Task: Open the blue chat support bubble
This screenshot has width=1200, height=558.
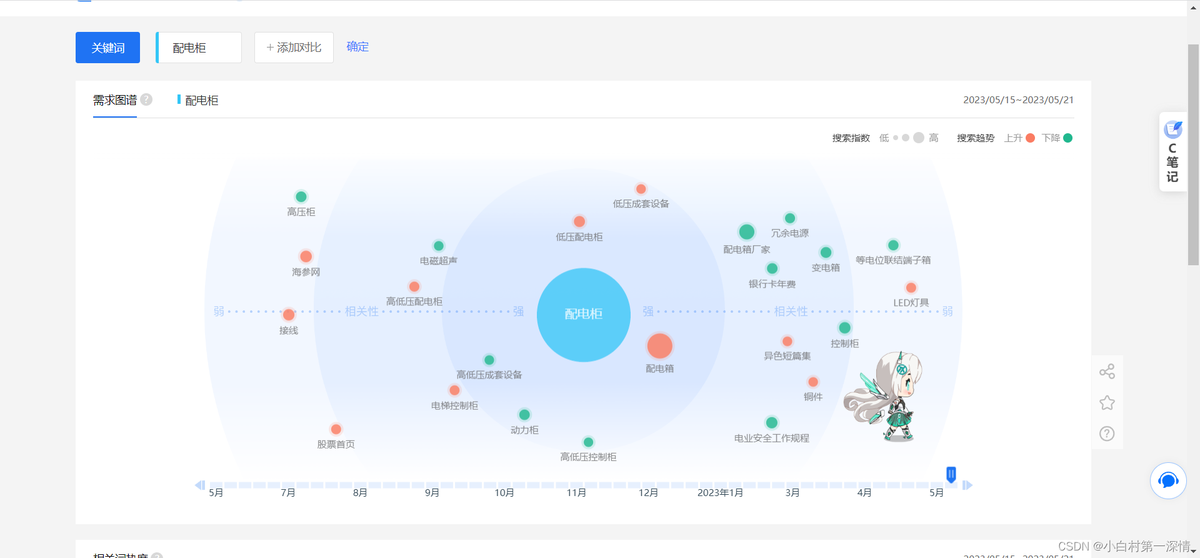Action: click(x=1167, y=480)
